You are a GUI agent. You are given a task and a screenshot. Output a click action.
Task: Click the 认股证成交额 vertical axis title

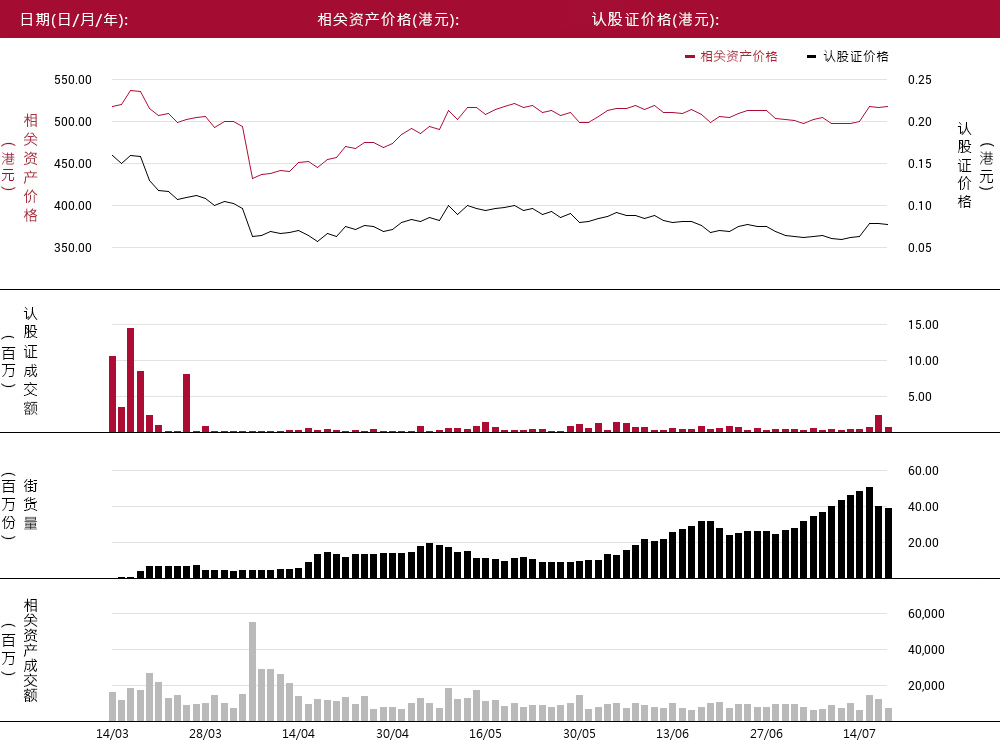(x=30, y=361)
